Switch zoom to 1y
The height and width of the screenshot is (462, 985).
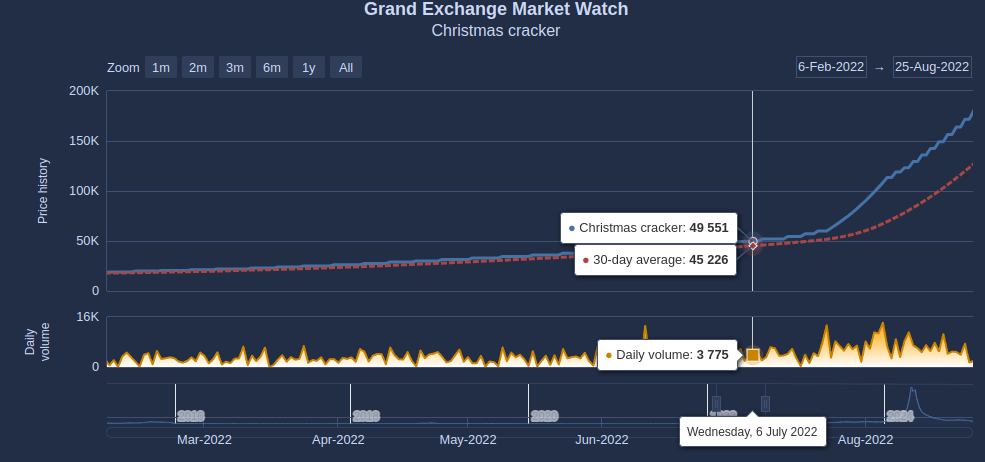(x=309, y=67)
